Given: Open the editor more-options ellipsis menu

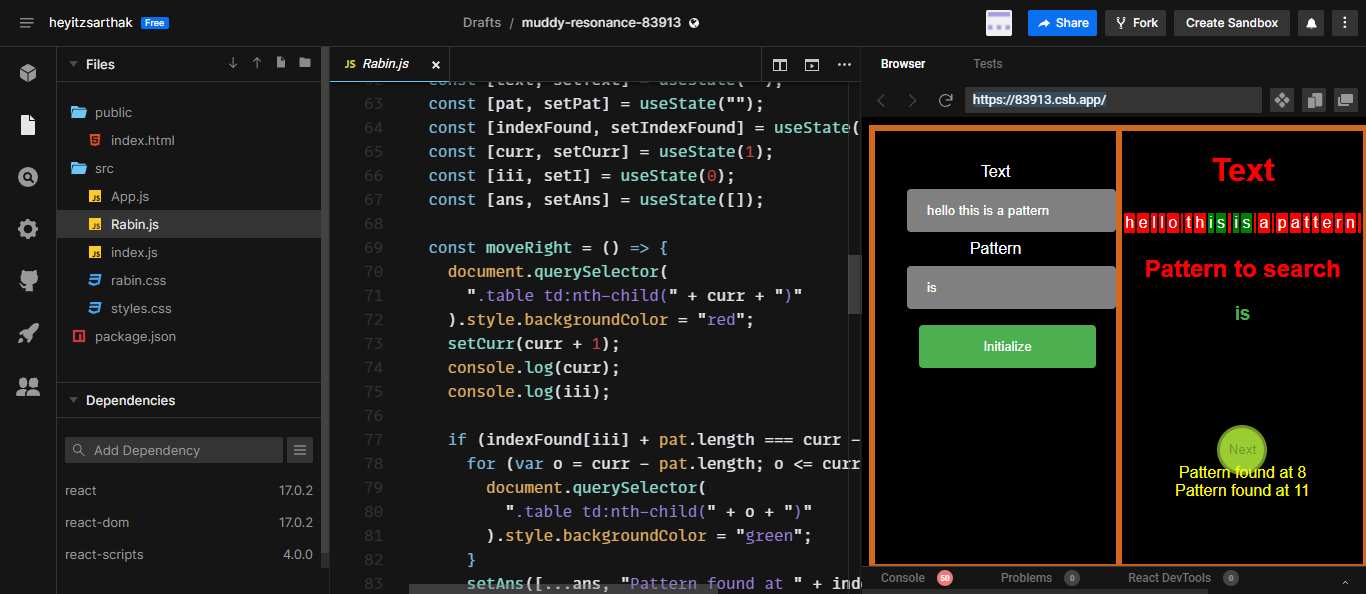Looking at the screenshot, I should [845, 64].
